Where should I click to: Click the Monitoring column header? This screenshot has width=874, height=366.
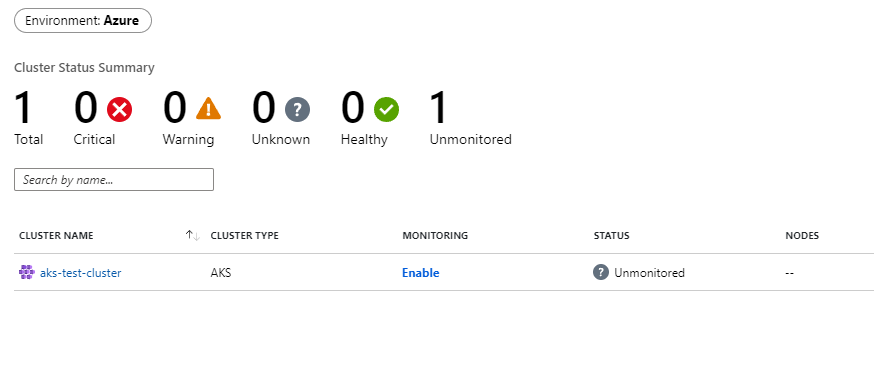[435, 236]
